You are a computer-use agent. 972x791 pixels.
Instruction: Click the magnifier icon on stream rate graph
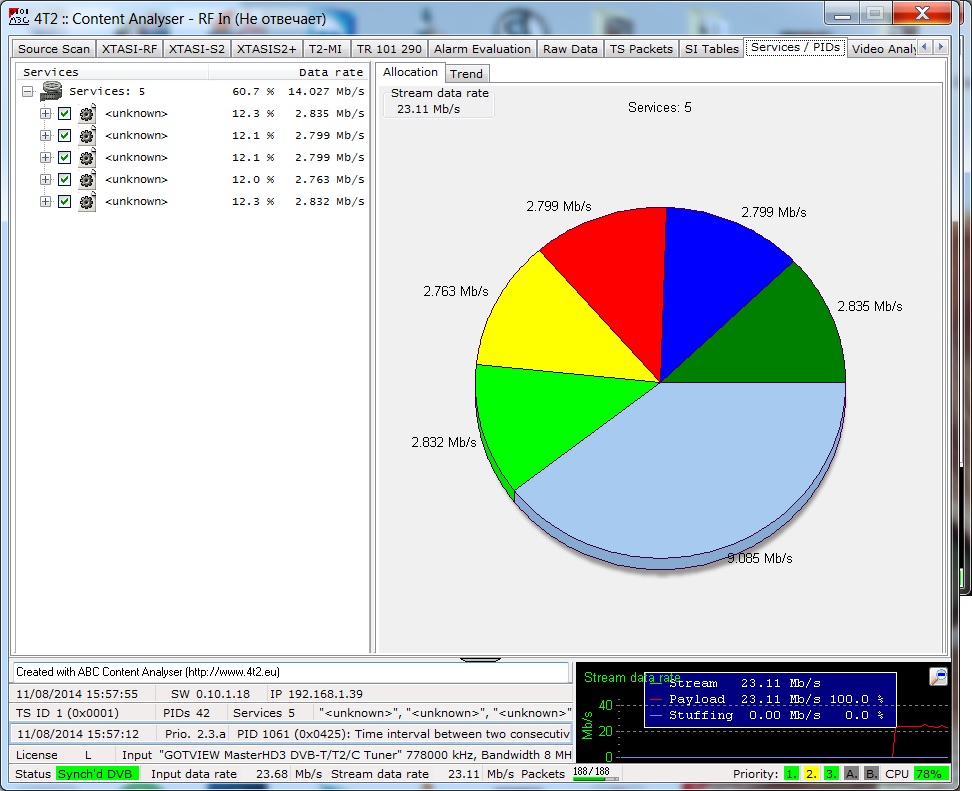(939, 676)
